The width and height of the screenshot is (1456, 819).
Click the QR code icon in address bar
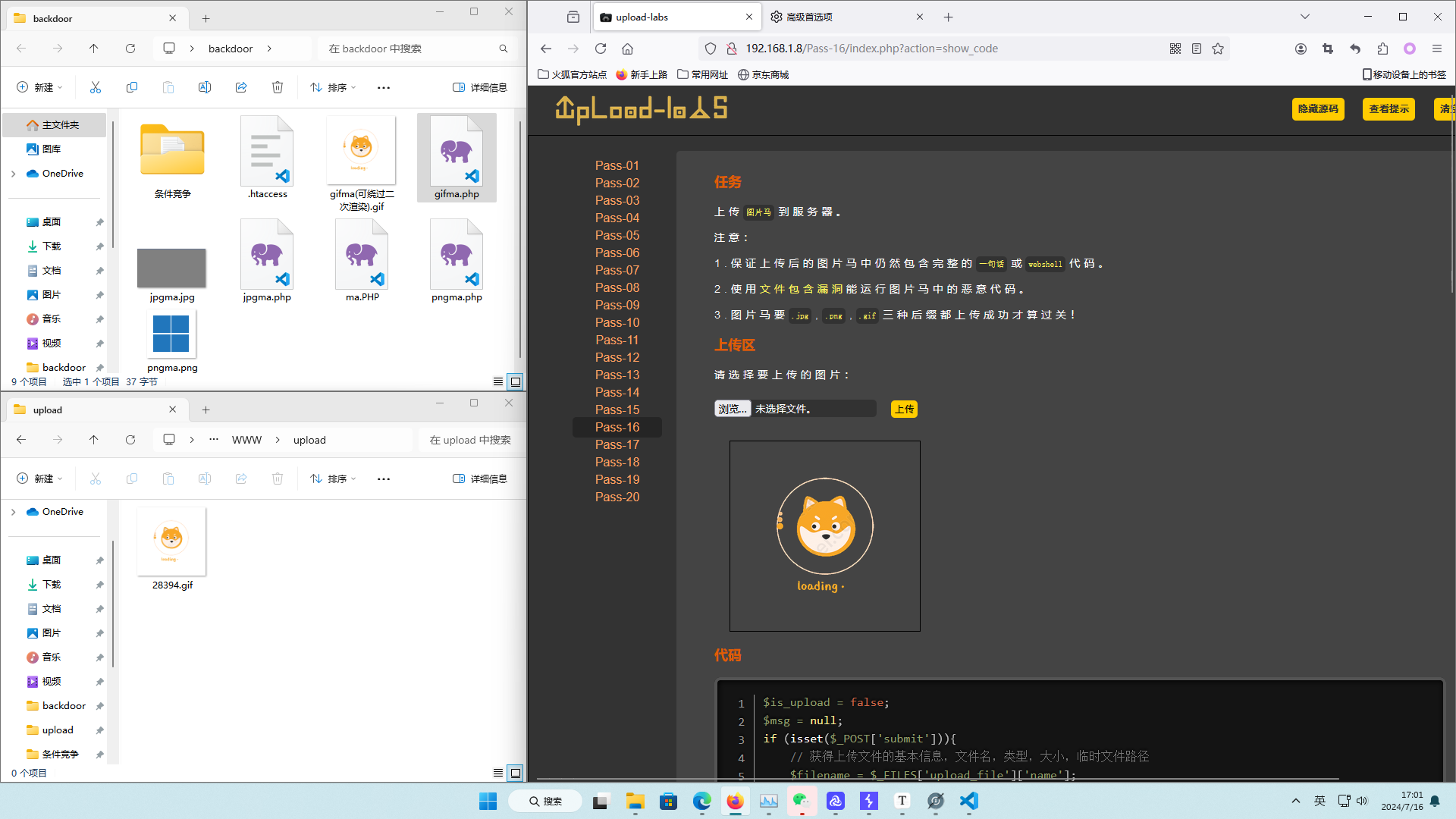tap(1175, 49)
